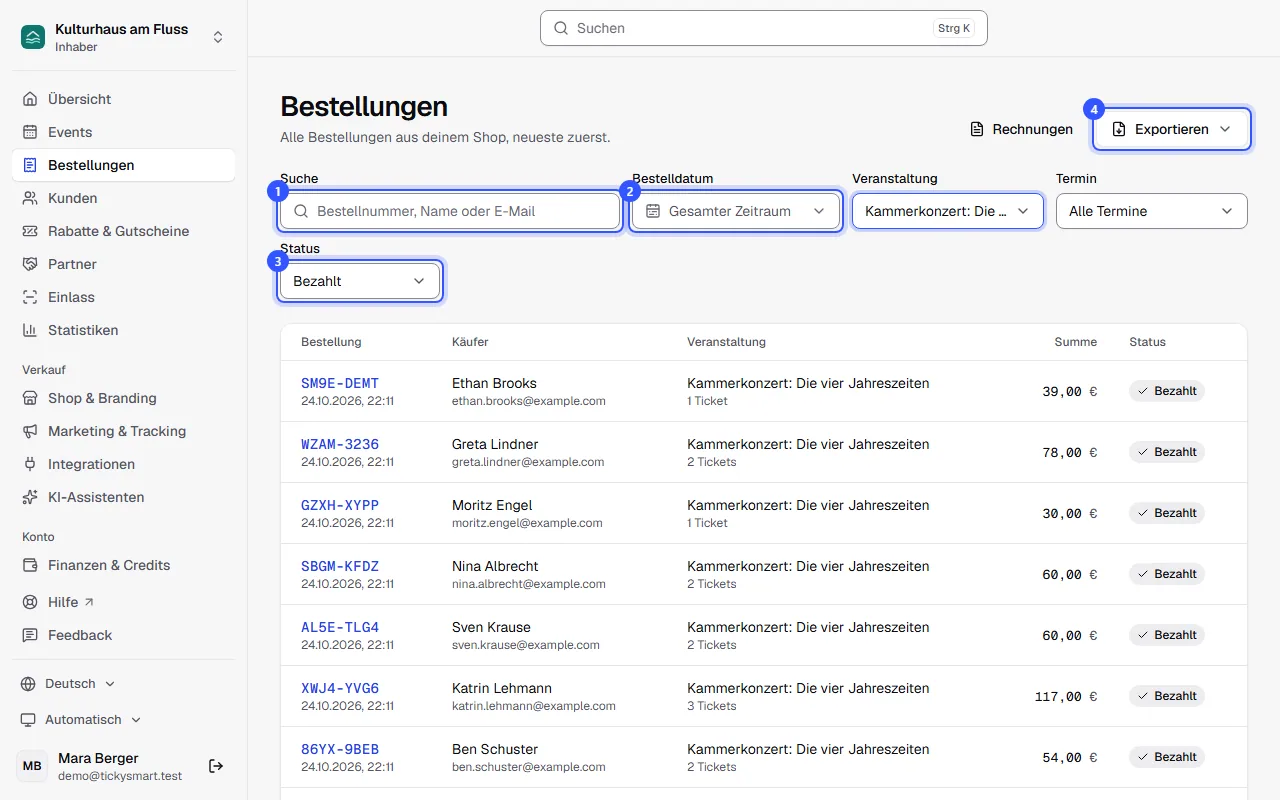The width and height of the screenshot is (1280, 800).
Task: Open order XWJ4-YVG6
Action: (x=340, y=688)
